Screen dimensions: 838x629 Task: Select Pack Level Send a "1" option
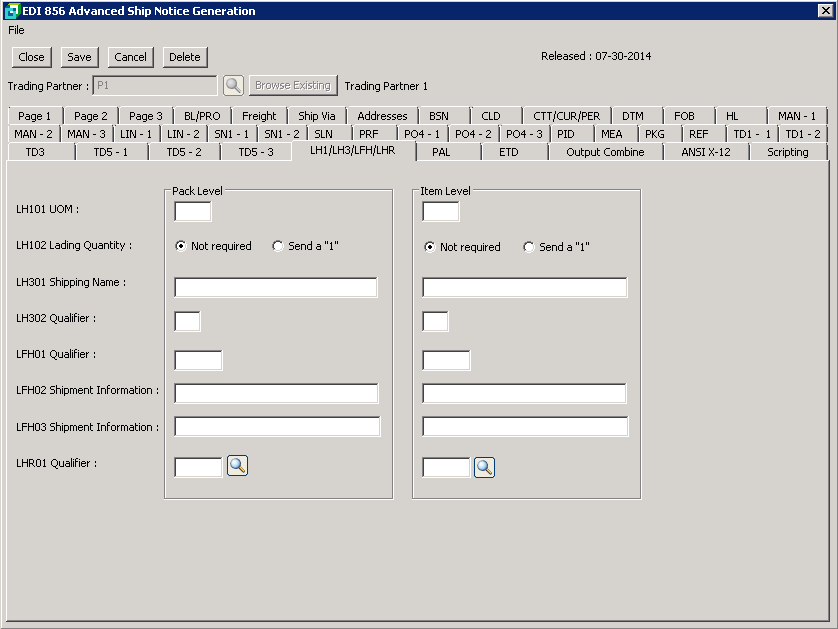(x=278, y=246)
